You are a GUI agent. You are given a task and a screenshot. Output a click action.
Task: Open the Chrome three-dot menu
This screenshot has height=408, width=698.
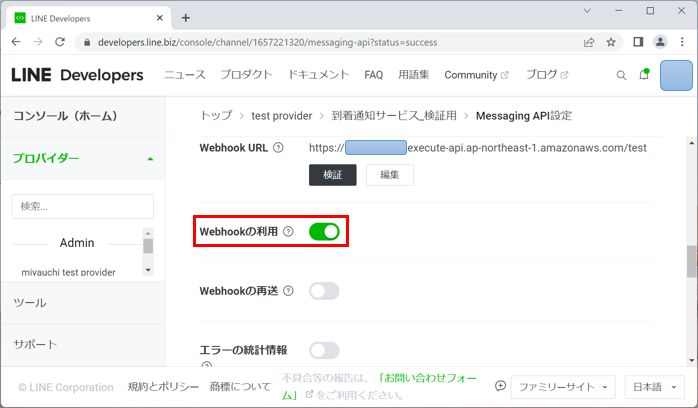682,42
